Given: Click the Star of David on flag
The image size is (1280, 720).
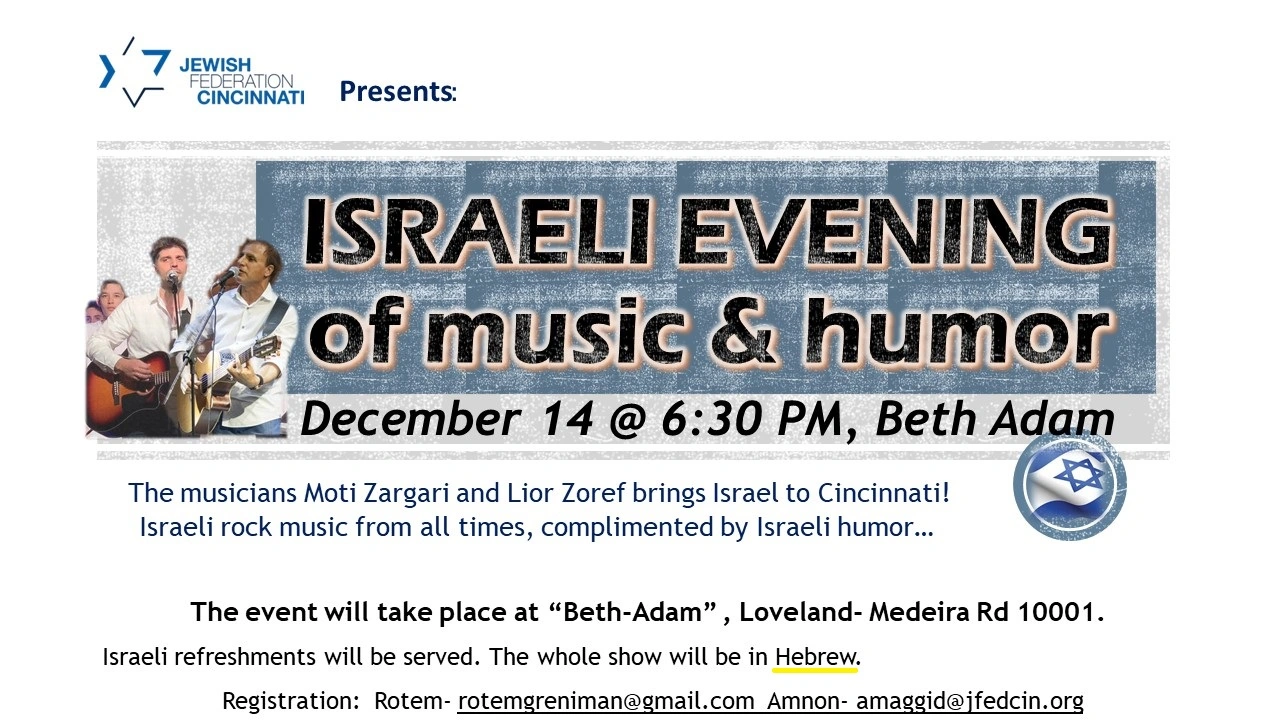Looking at the screenshot, I should click(x=1078, y=474).
